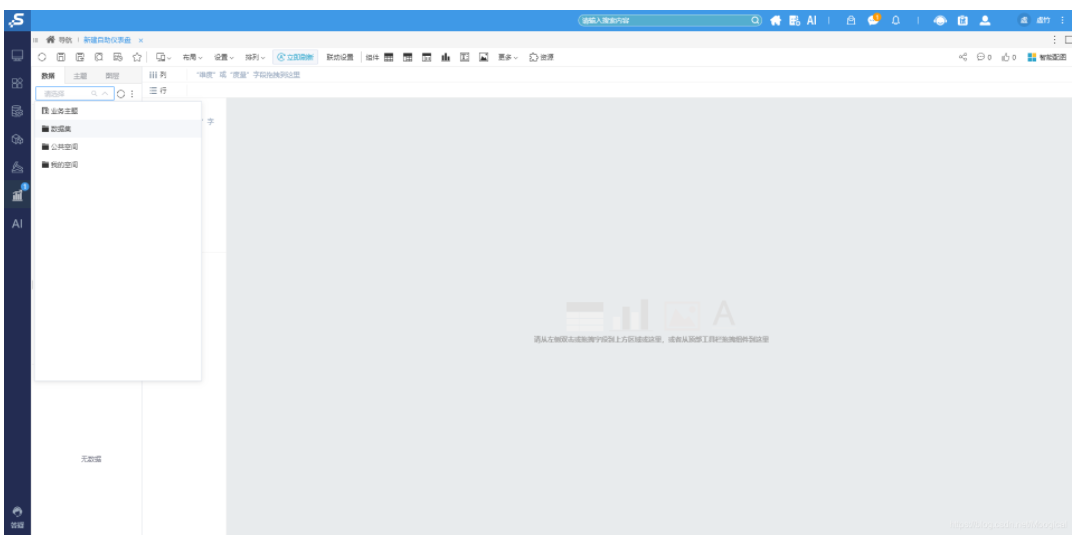Switch to the third left-panel tab
Image resolution: width=1079 pixels, height=553 pixels.
pyautogui.click(x=112, y=76)
